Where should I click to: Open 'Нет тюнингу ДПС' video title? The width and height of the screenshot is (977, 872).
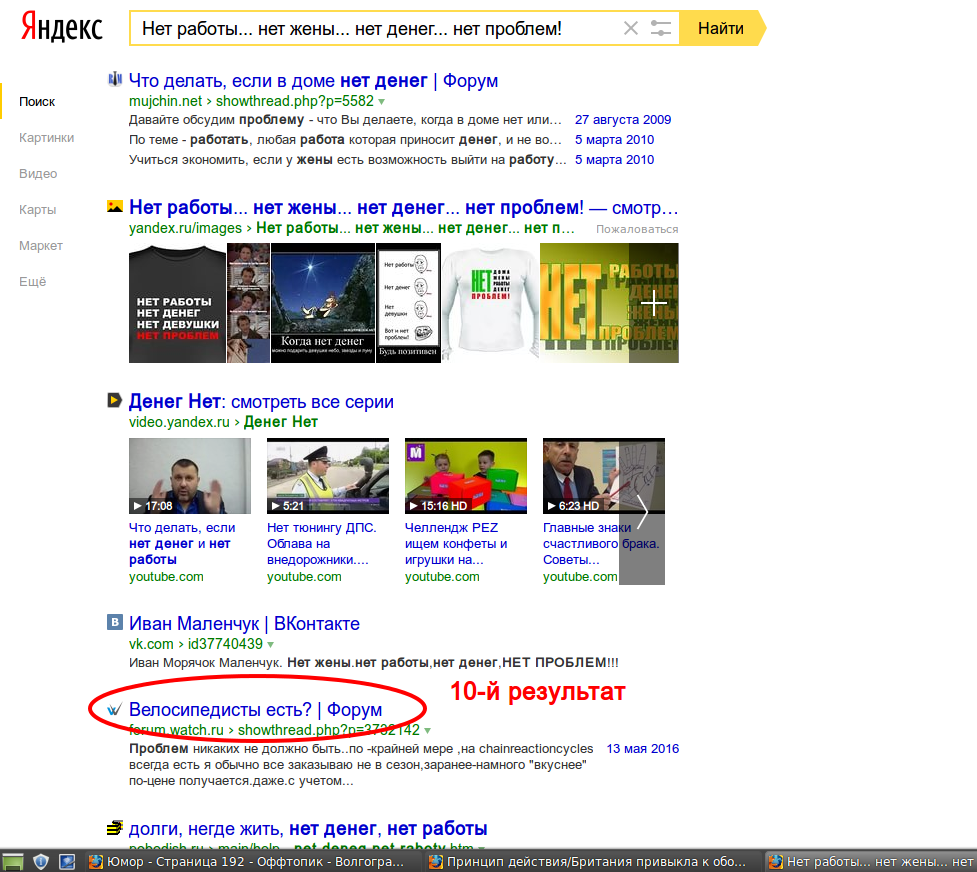pyautogui.click(x=322, y=544)
